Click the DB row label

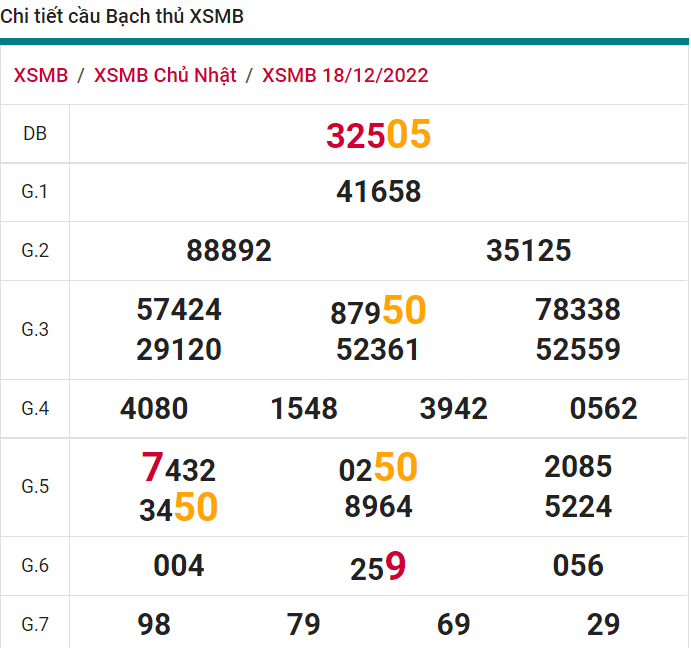click(35, 134)
